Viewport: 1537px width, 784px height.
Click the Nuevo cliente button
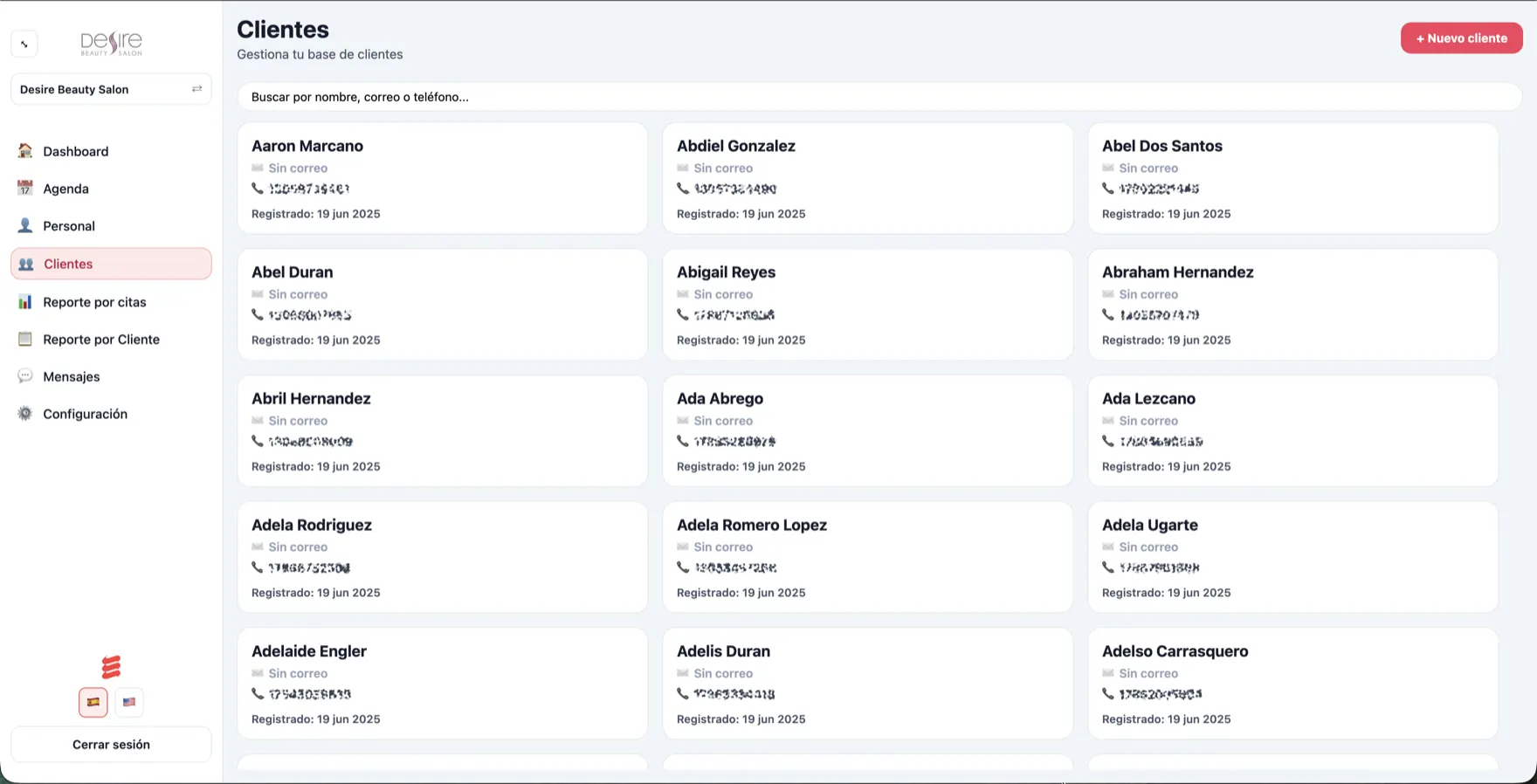tap(1461, 38)
